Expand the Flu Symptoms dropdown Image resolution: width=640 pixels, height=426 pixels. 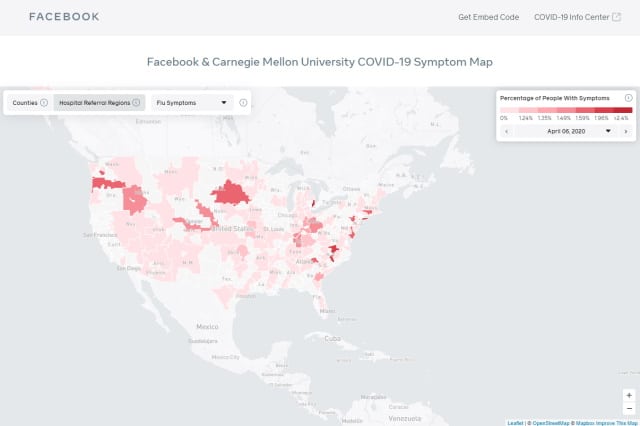[x=193, y=102]
